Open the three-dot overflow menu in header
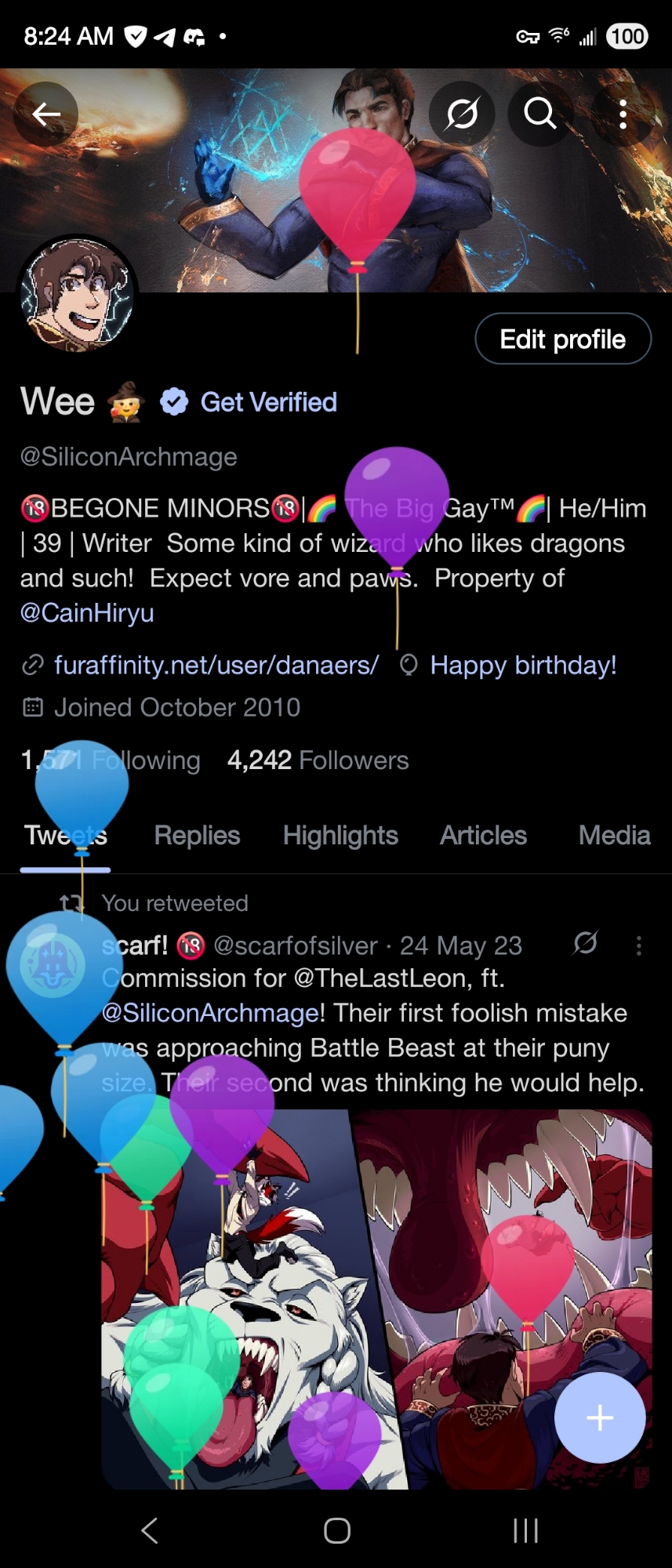 [x=623, y=114]
